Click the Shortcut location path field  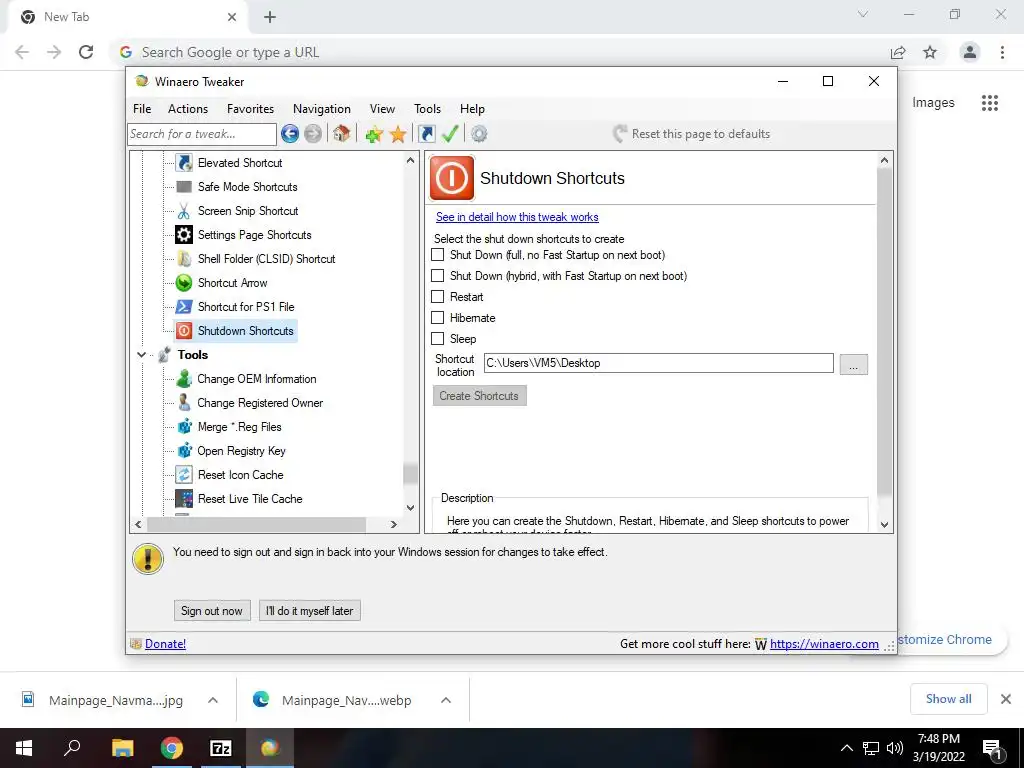(x=658, y=363)
